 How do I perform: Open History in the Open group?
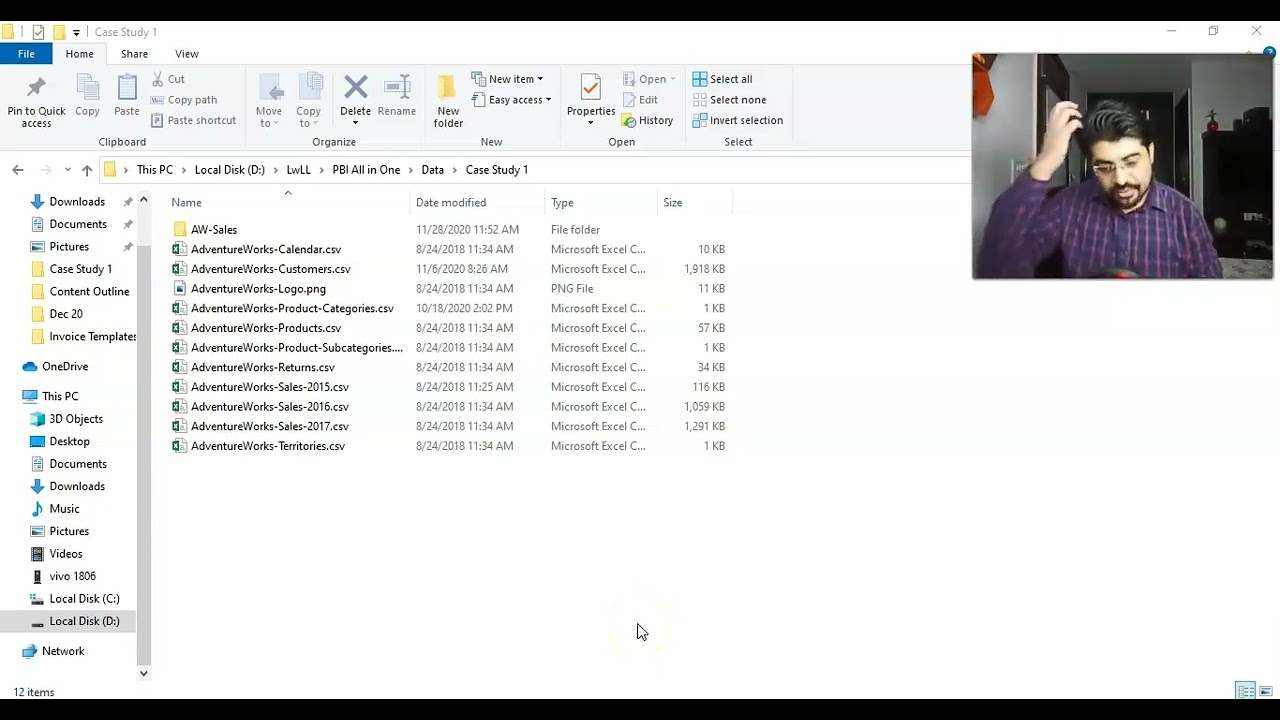(x=647, y=120)
